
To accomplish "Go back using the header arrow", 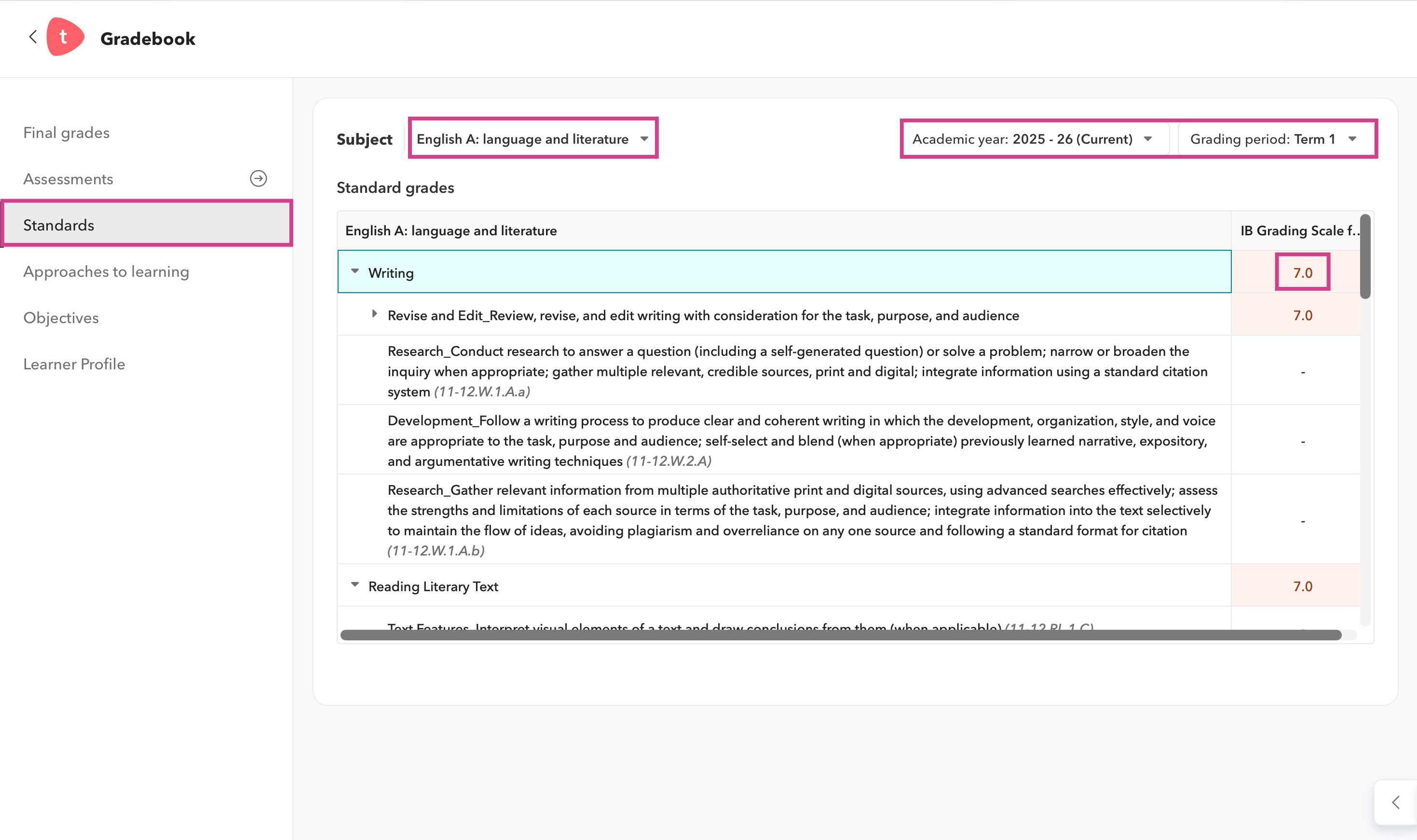I will tap(33, 37).
